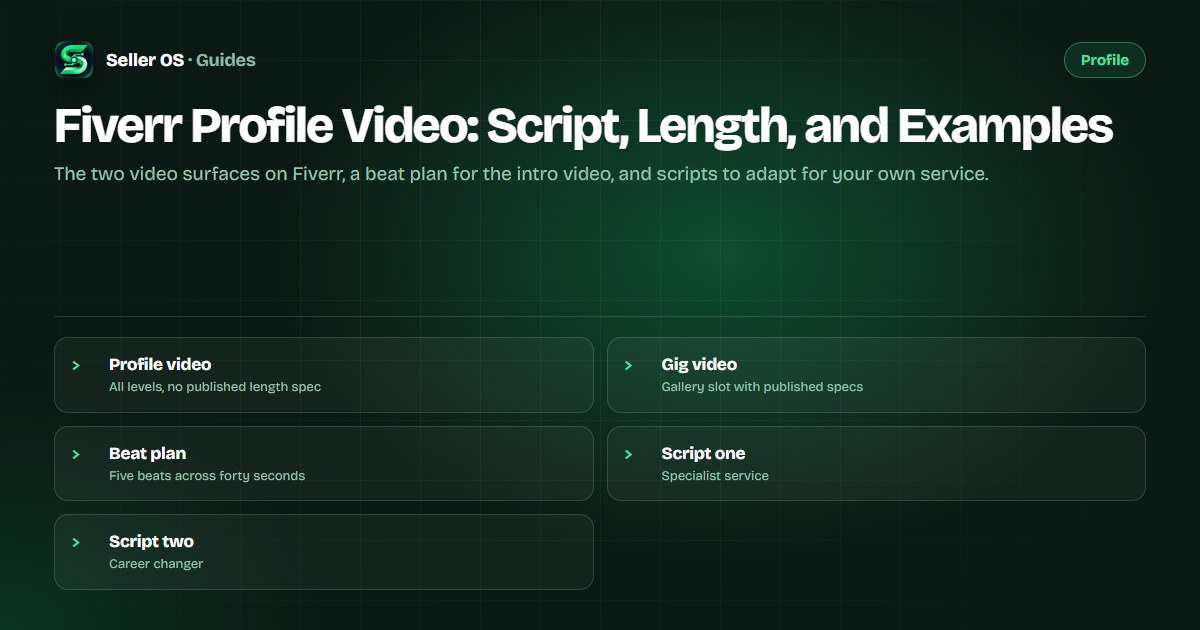Open the Profile video card
The image size is (1200, 630).
(x=324, y=375)
